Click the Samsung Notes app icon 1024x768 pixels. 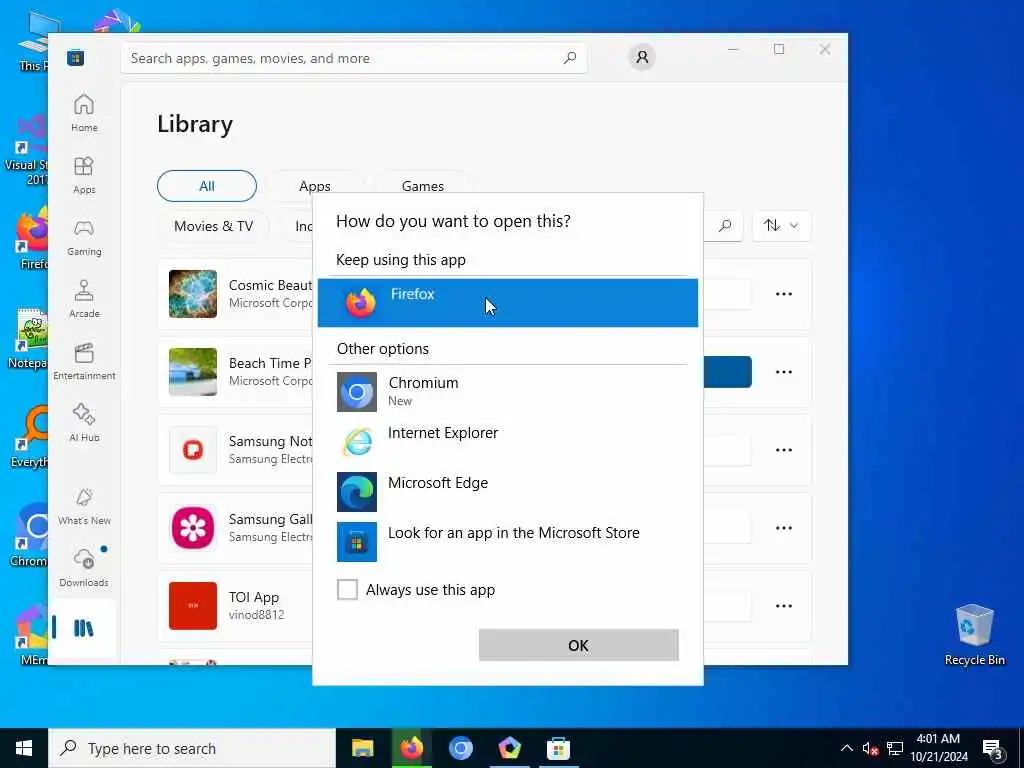[x=193, y=450]
